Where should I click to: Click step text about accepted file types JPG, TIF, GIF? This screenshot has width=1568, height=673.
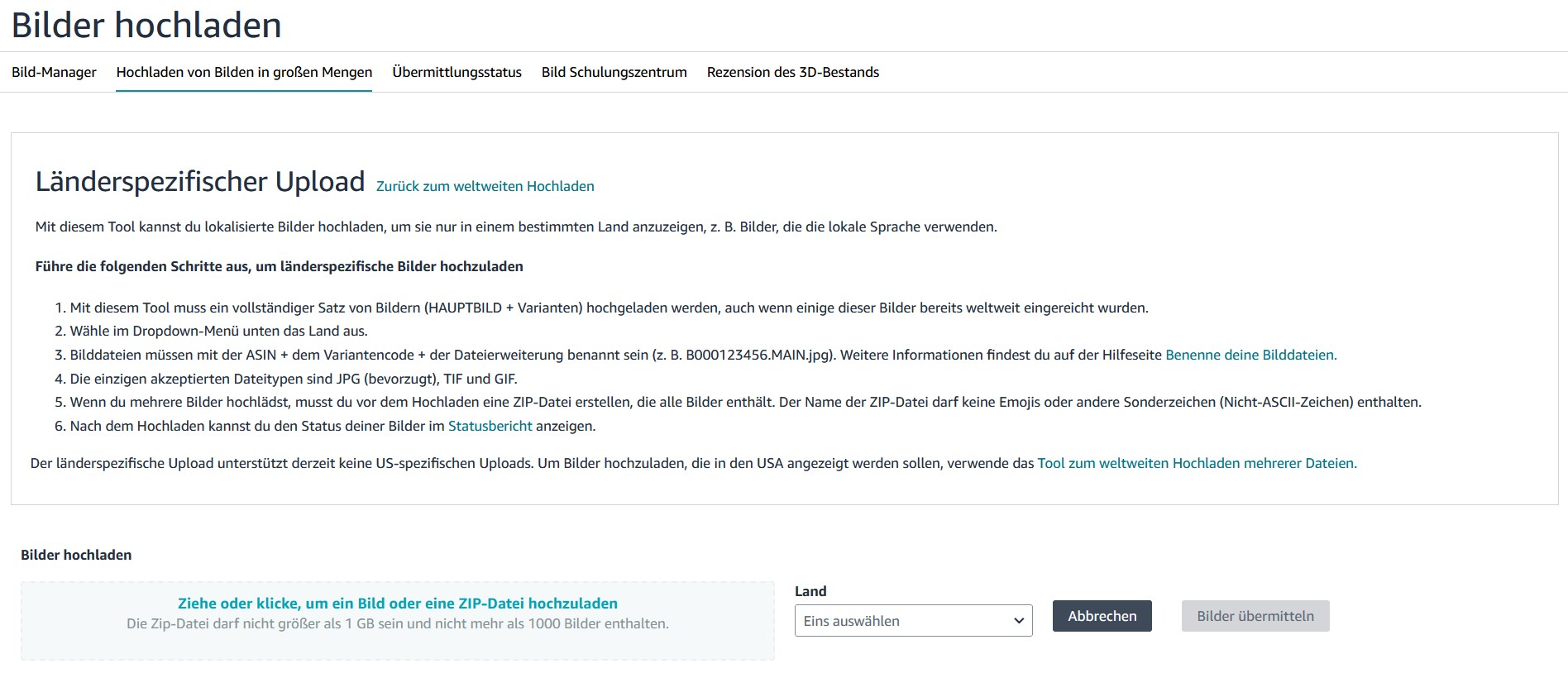coord(294,379)
